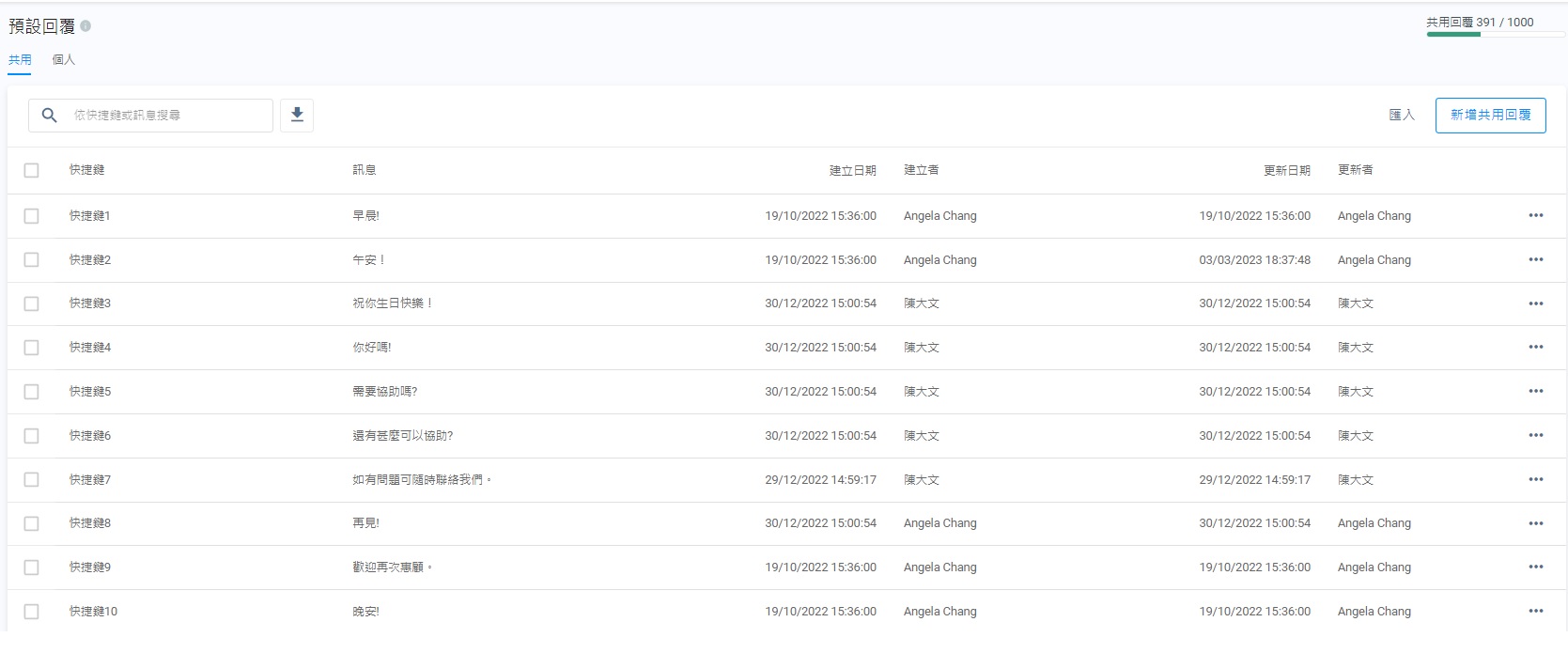Click the 匯入 import link
This screenshot has width=1568, height=653.
tap(1401, 115)
